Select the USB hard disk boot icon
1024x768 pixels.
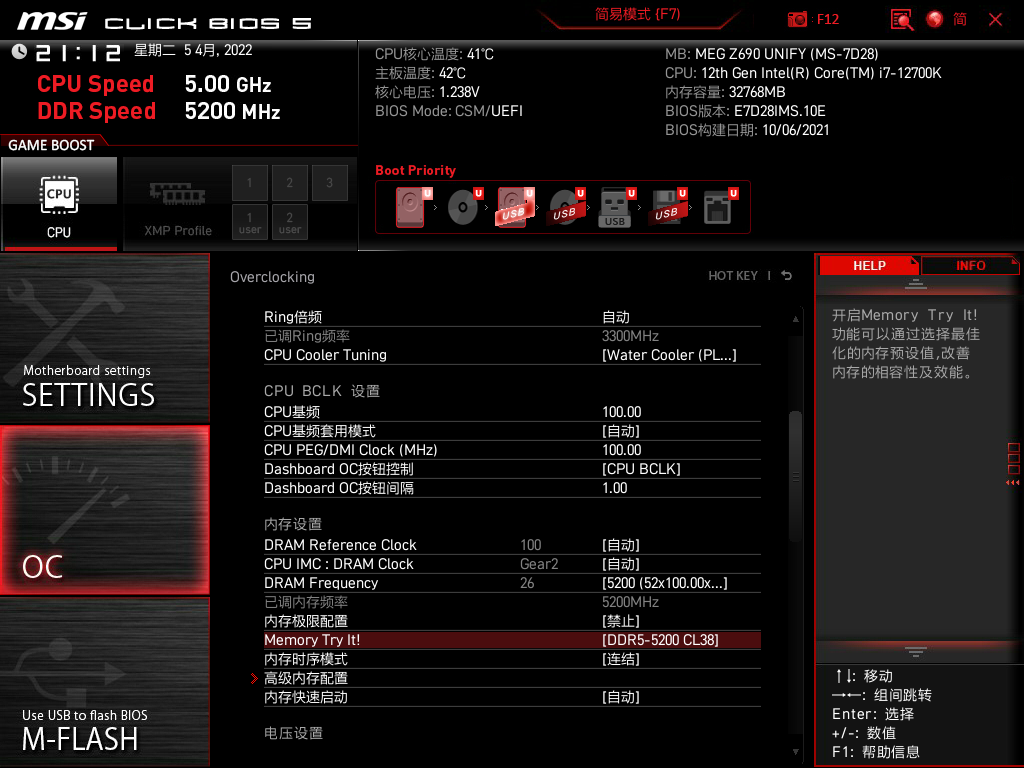[515, 207]
